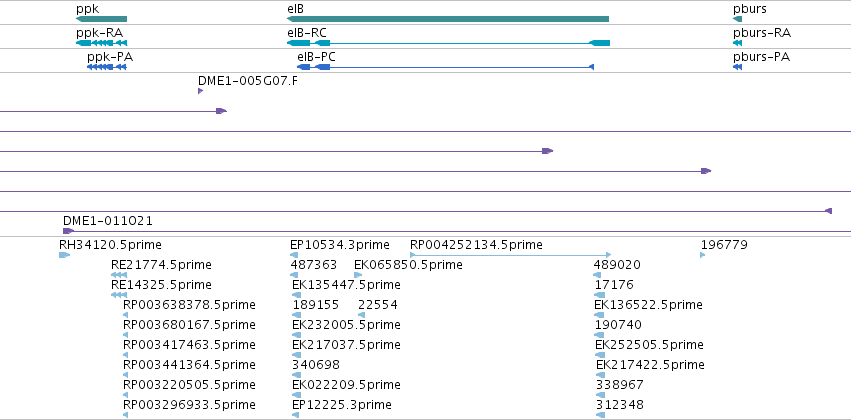Select the elB-RC transcript feature
851x420 pixels.
448,43
